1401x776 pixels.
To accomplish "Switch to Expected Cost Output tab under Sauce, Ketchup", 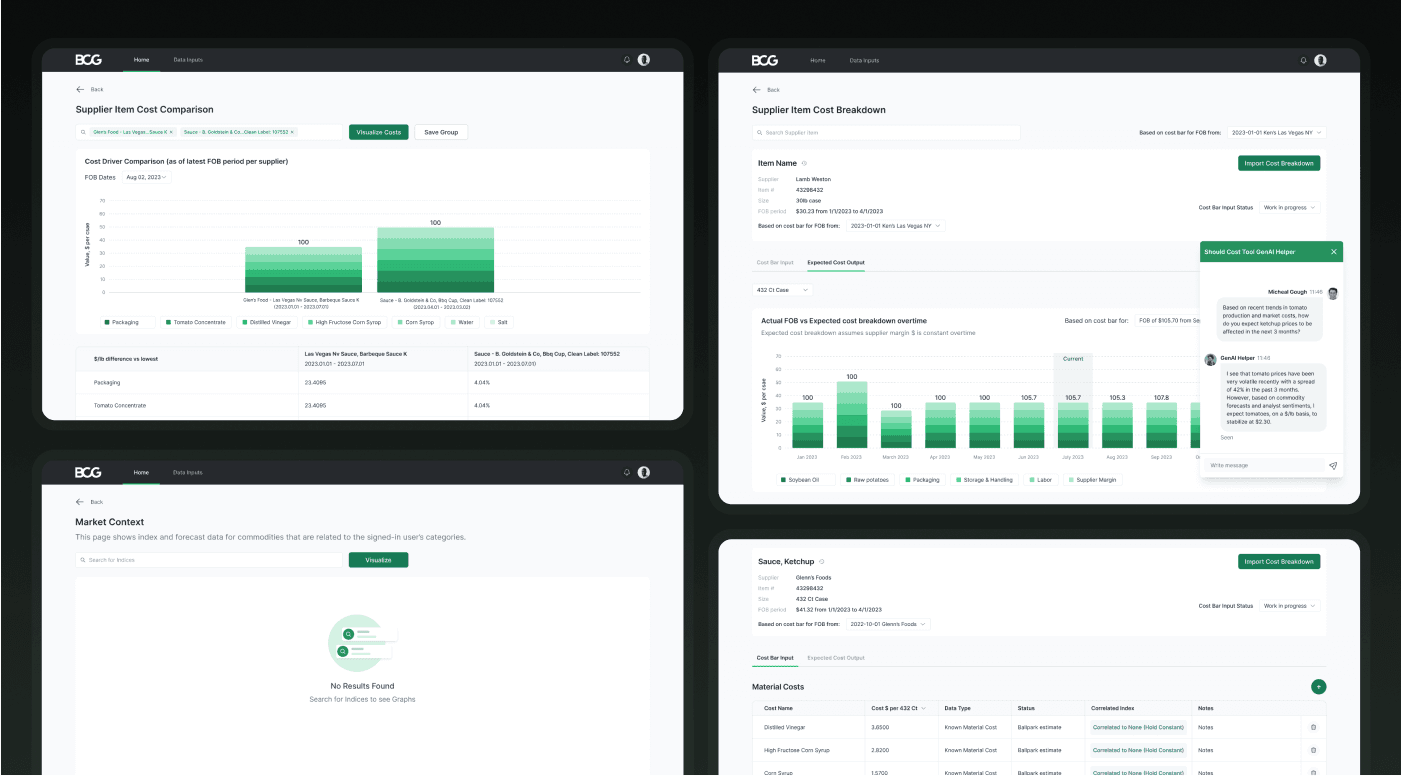I will [836, 658].
